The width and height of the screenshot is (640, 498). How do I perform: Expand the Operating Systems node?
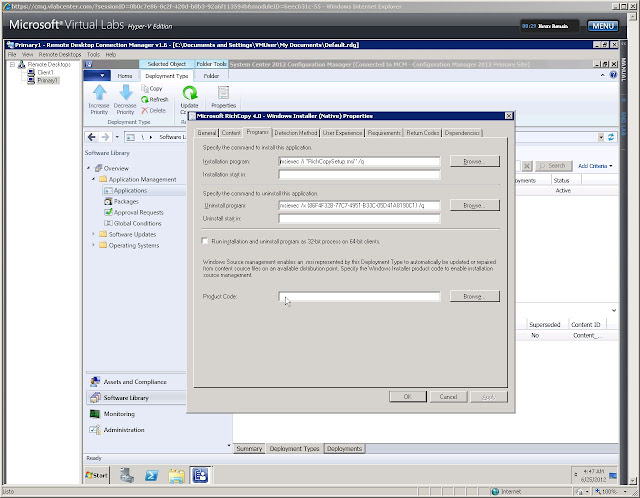(93, 245)
